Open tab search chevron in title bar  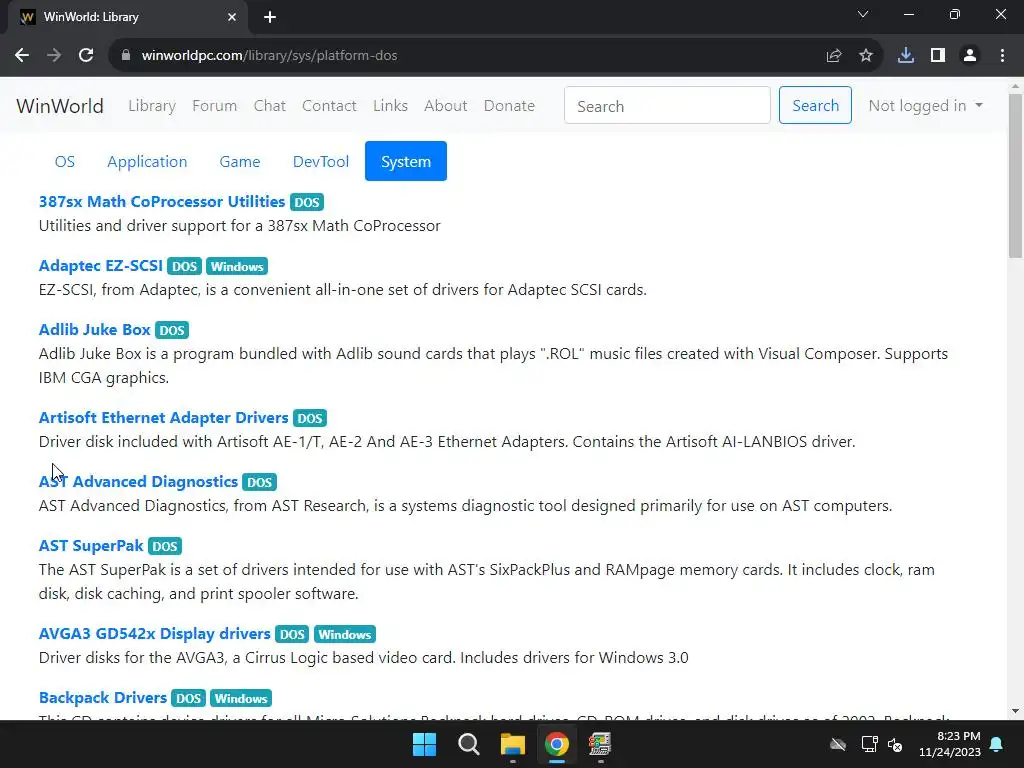863,14
